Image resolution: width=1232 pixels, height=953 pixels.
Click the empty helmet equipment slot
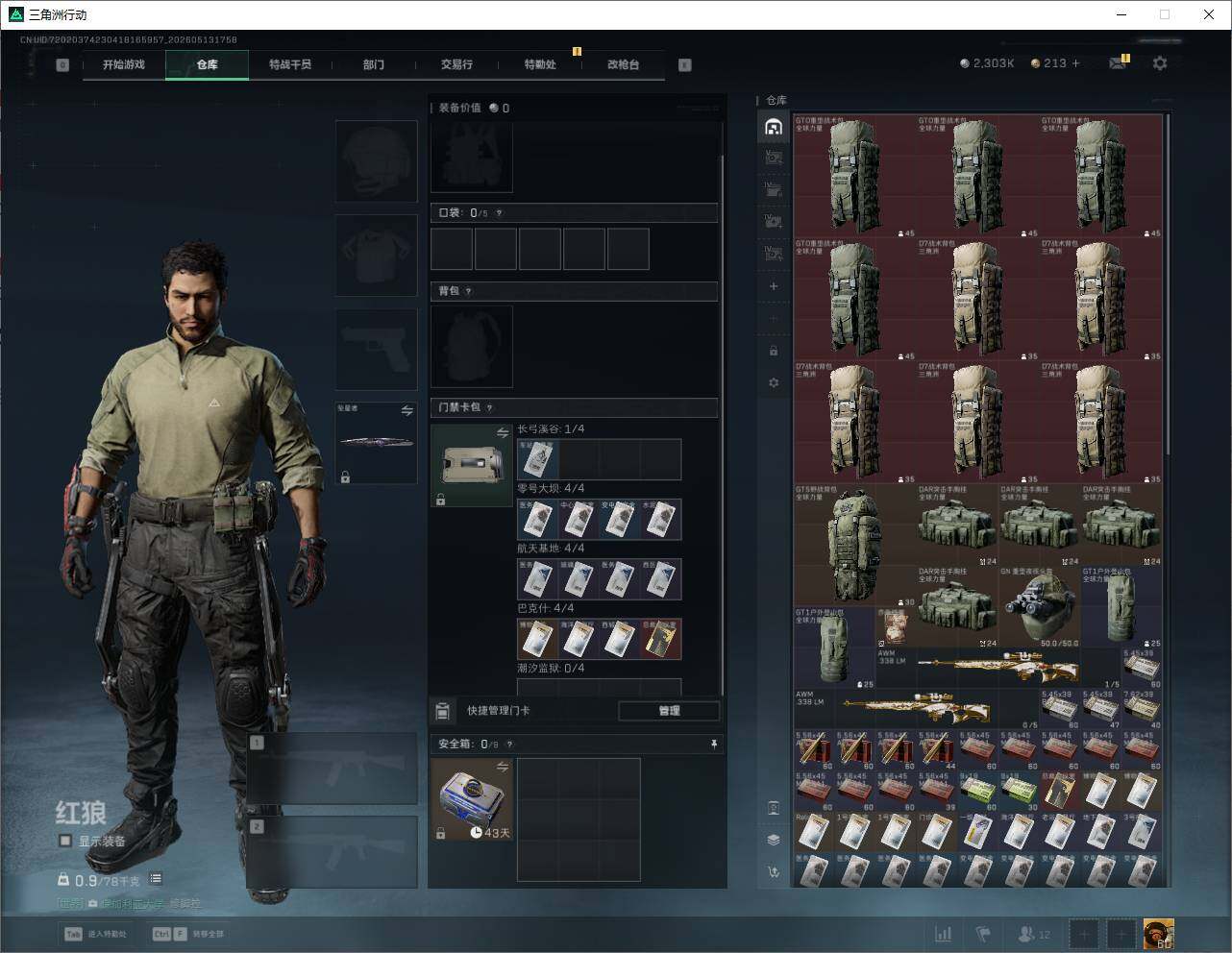click(x=376, y=160)
